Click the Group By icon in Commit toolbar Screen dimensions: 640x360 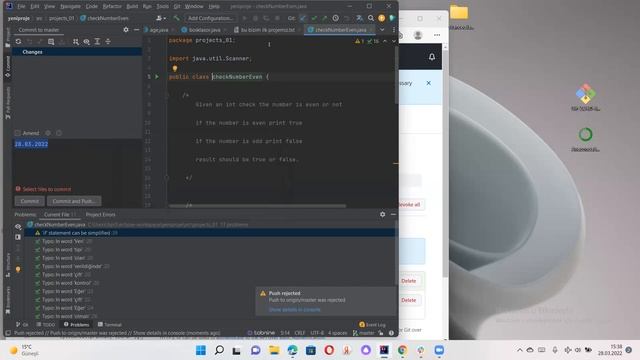tap(76, 42)
